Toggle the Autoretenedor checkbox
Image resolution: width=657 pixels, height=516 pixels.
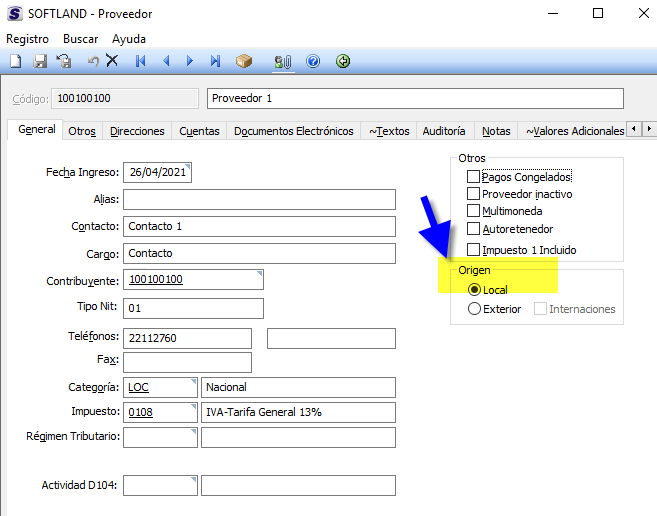pyautogui.click(x=474, y=229)
